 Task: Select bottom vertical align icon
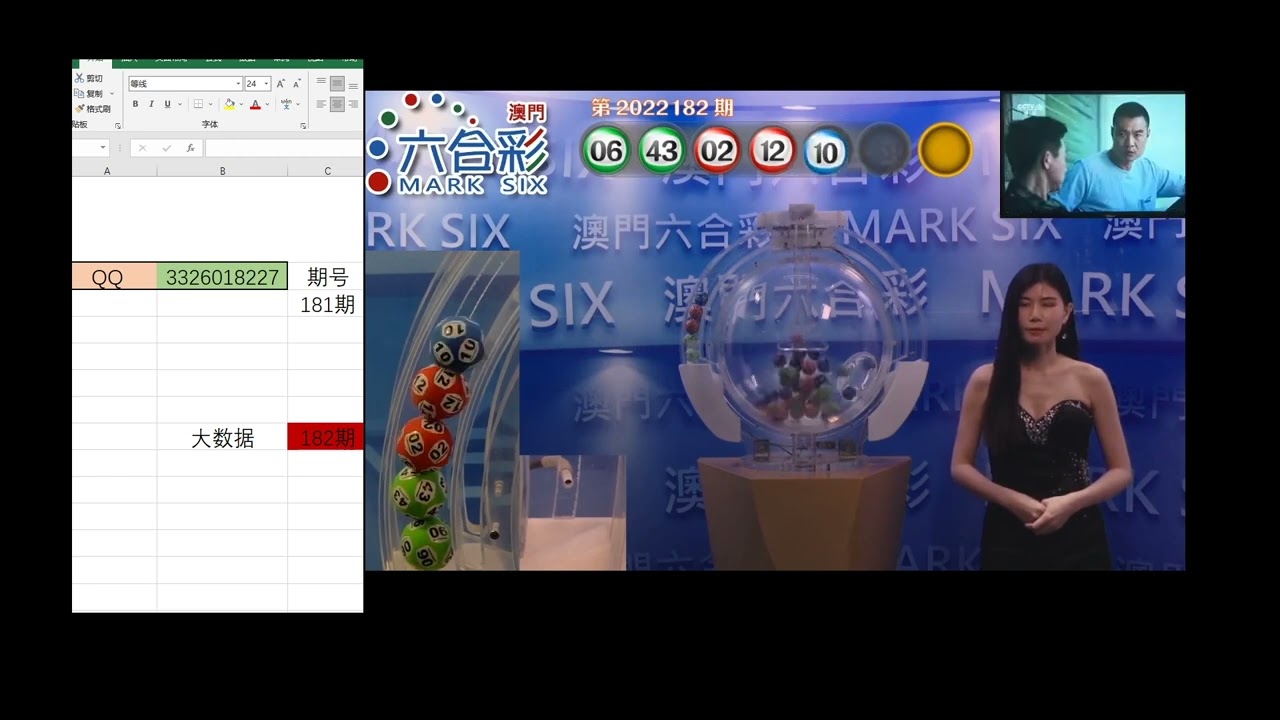pos(353,86)
